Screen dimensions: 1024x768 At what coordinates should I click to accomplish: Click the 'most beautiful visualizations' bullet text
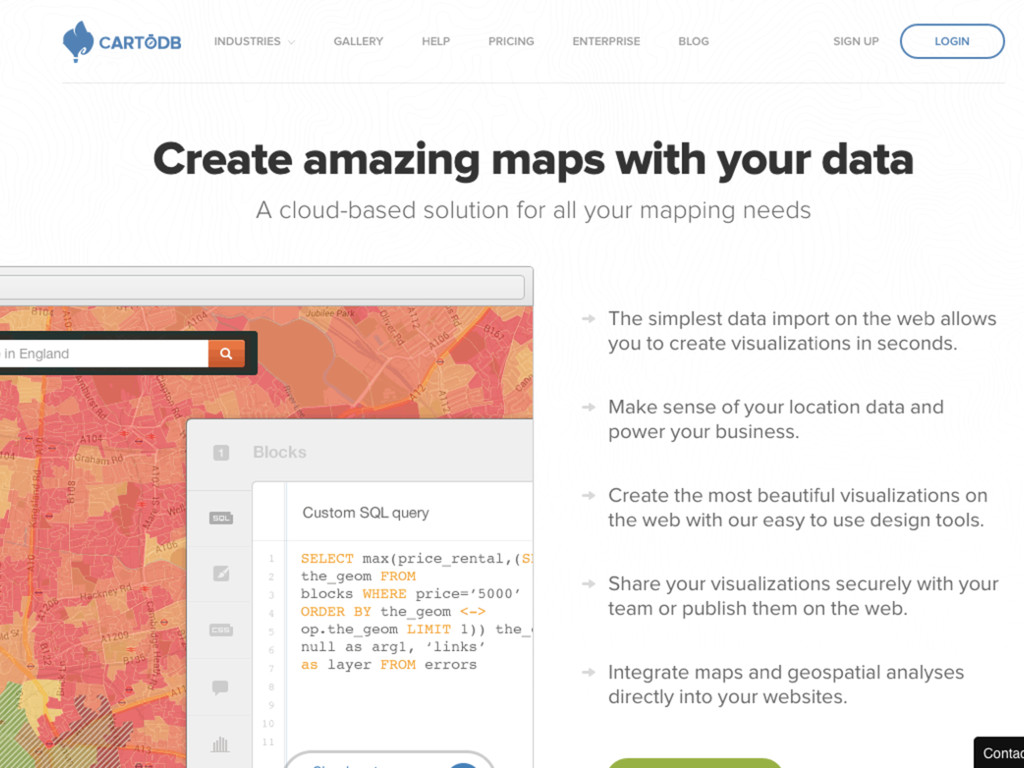tap(797, 507)
